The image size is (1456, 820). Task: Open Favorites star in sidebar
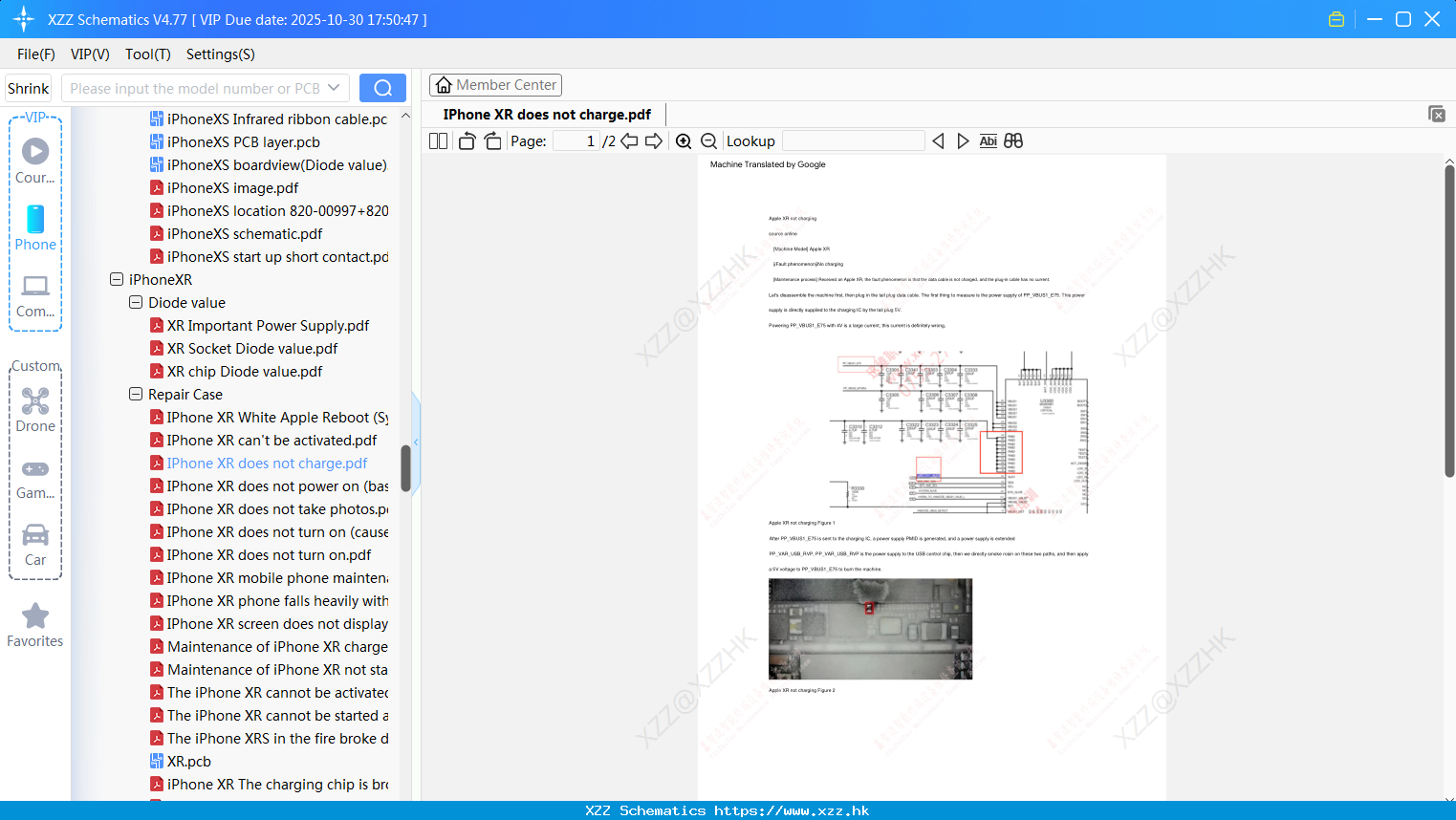click(x=35, y=626)
